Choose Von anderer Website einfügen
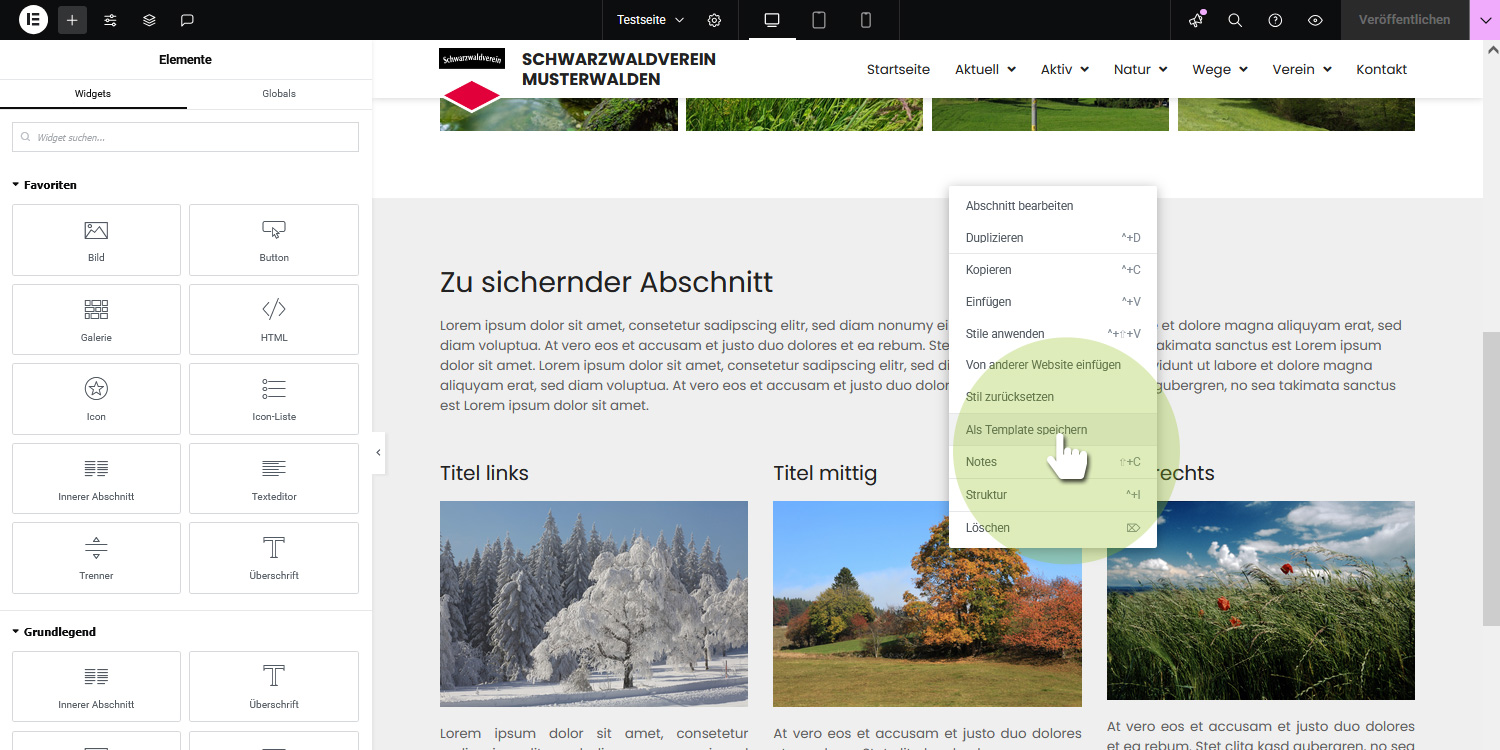1500x750 pixels. [1053, 365]
